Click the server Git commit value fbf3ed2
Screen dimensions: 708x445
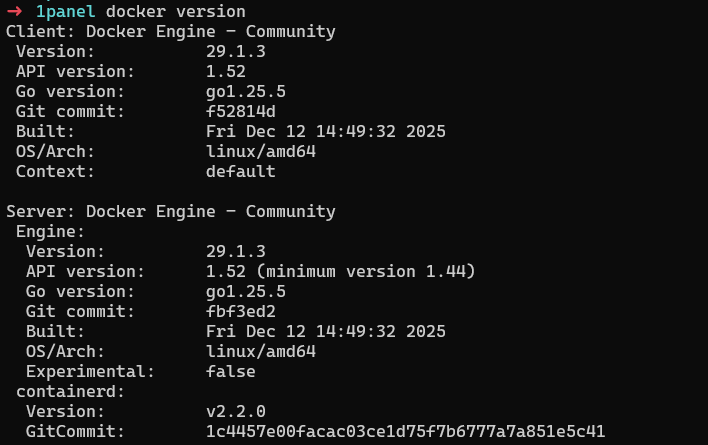click(240, 312)
